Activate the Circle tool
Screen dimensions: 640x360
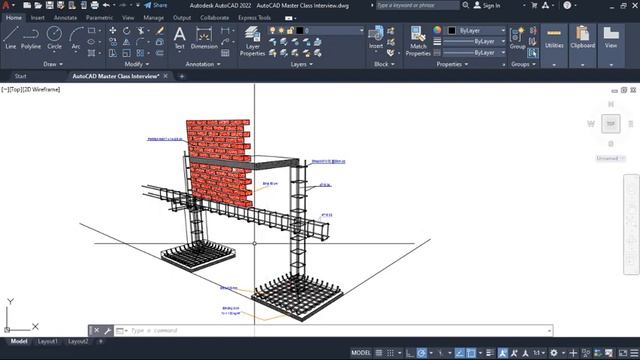click(x=54, y=38)
